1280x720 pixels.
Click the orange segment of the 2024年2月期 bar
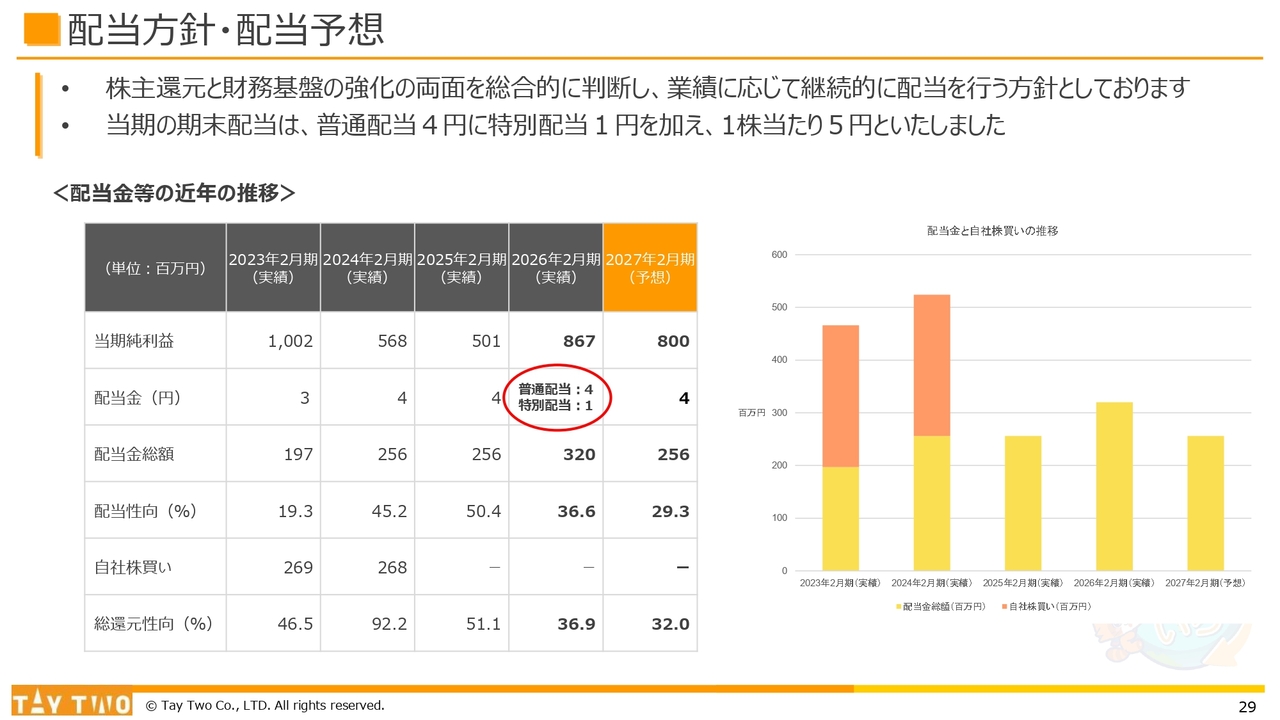932,365
